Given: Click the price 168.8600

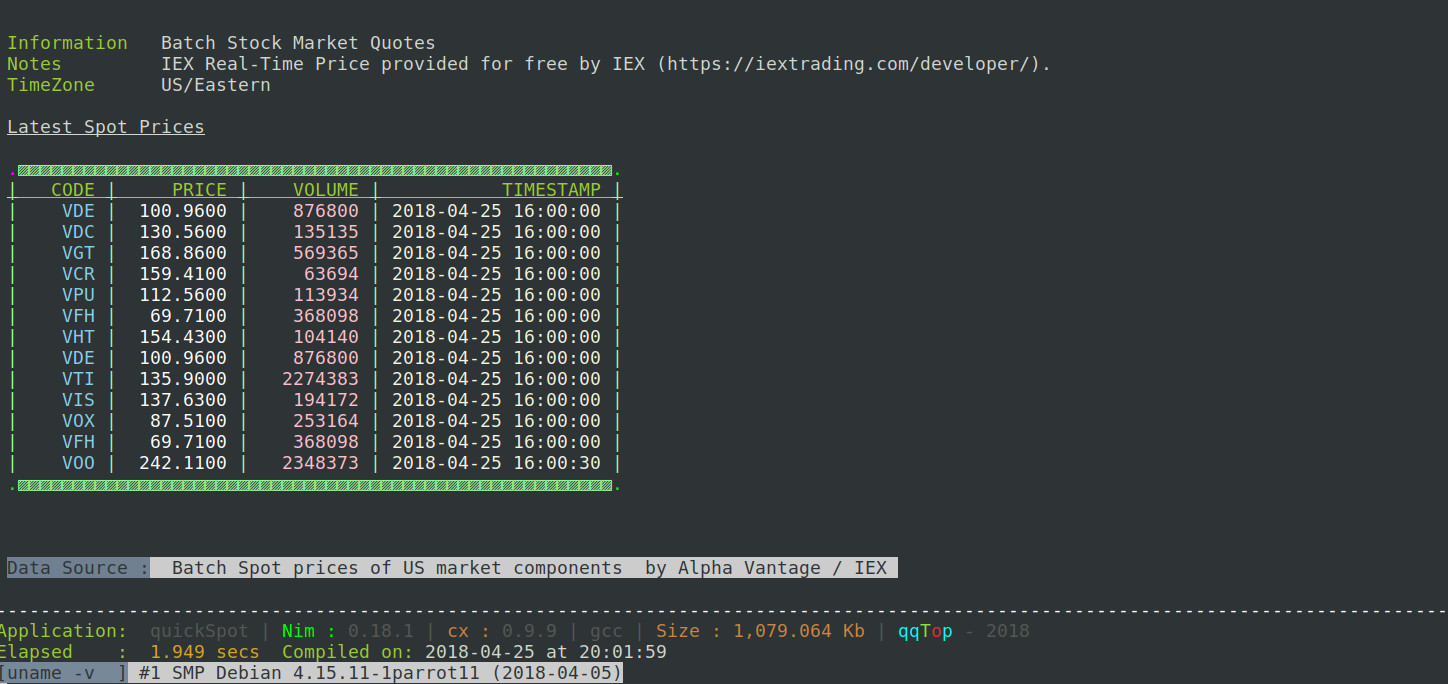Looking at the screenshot, I should [183, 253].
